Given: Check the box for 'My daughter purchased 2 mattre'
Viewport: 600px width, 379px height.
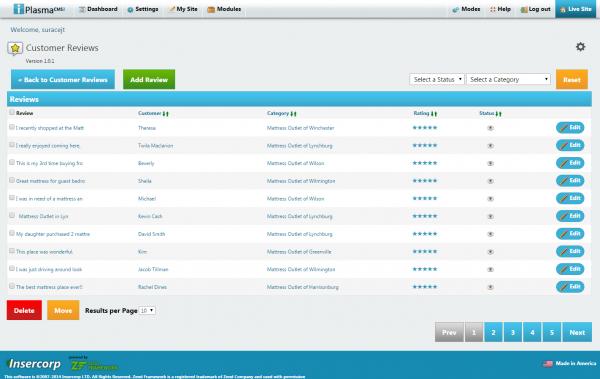Looking at the screenshot, I should click(x=12, y=233).
